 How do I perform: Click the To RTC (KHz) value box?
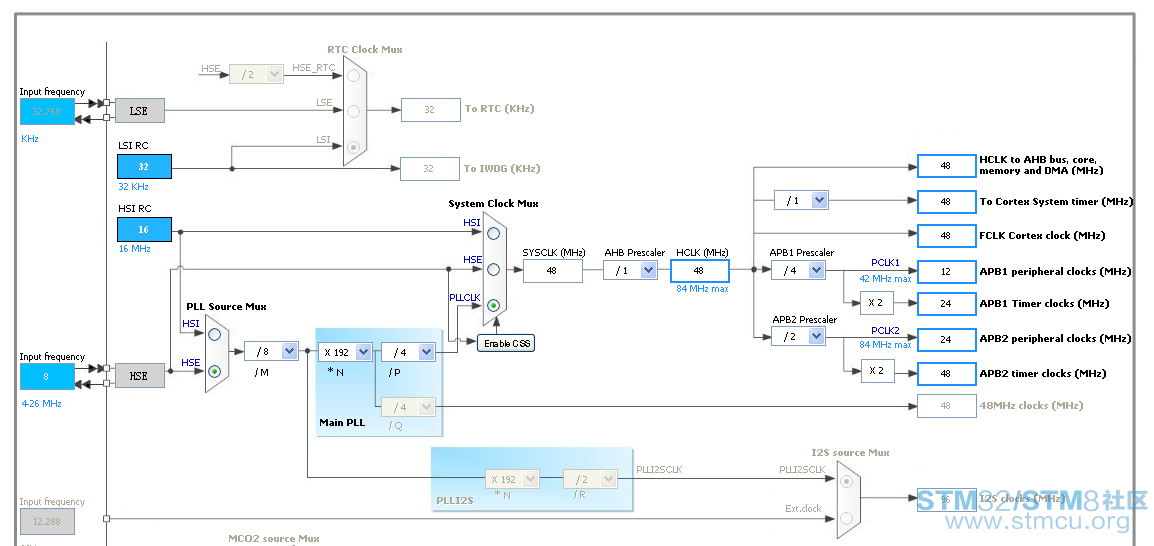[431, 110]
